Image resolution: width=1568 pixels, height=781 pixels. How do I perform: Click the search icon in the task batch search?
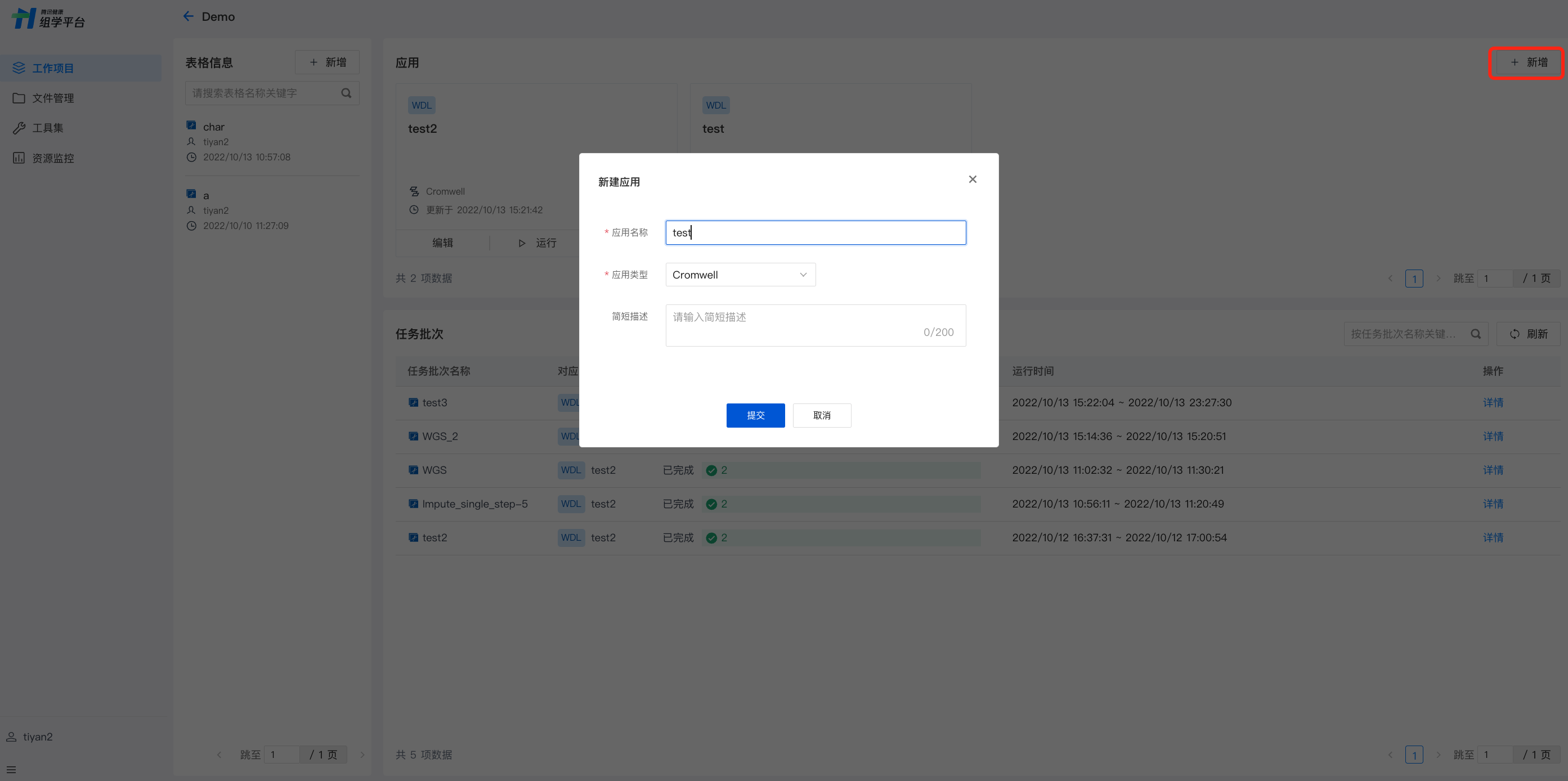click(x=1476, y=334)
